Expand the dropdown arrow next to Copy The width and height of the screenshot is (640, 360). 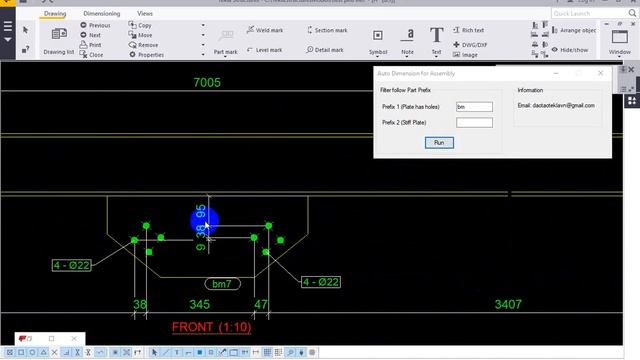pos(203,25)
